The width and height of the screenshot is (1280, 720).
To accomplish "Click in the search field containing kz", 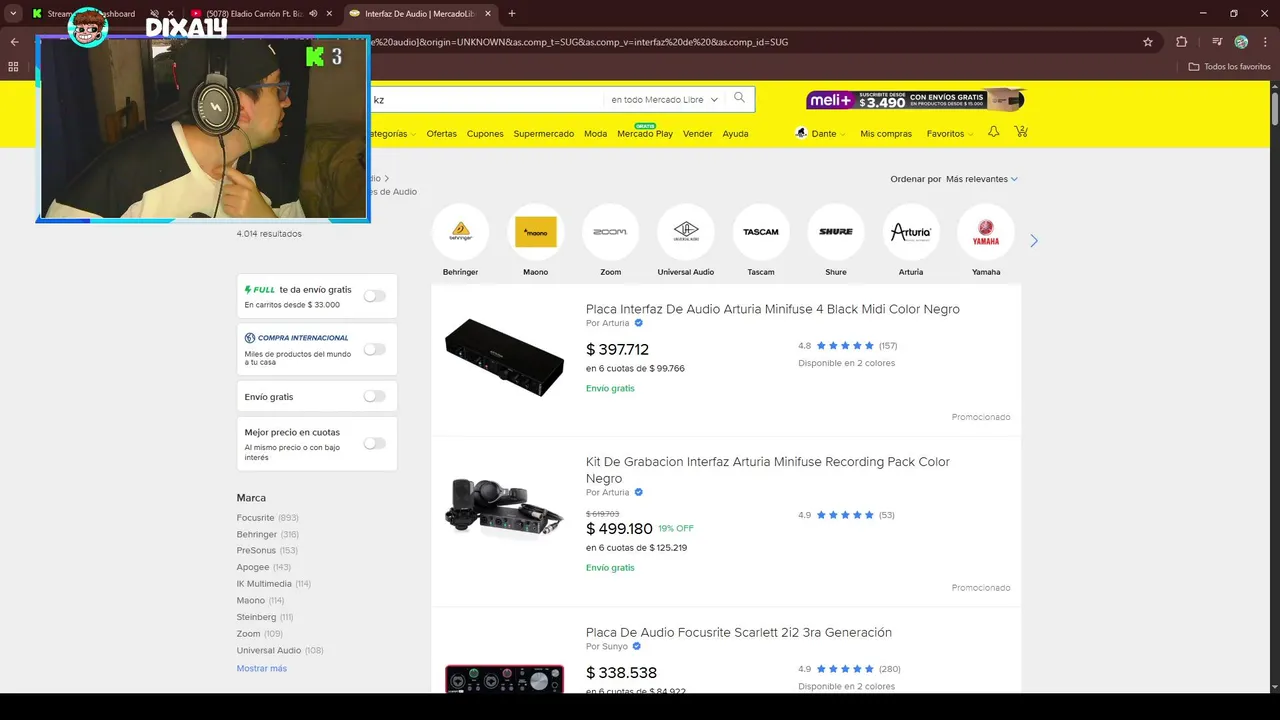I will 485,99.
